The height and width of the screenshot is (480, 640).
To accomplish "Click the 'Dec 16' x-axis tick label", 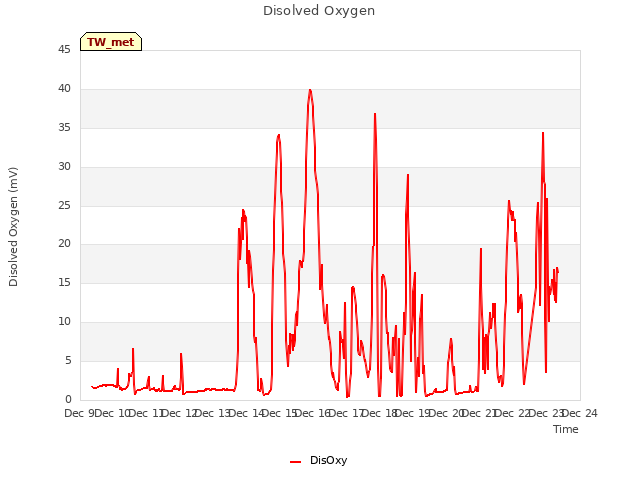I will (x=313, y=413).
